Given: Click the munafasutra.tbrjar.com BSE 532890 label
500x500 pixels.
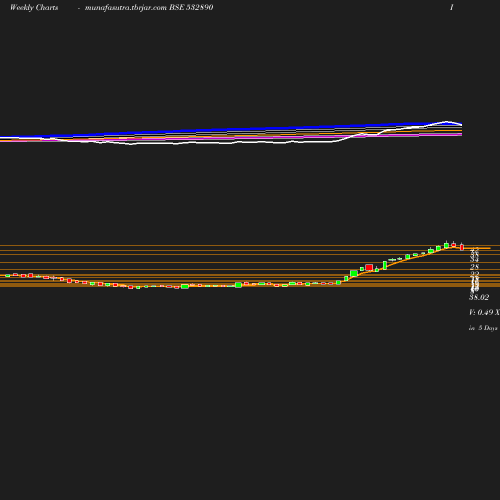Looking at the screenshot, I should [x=149, y=7].
